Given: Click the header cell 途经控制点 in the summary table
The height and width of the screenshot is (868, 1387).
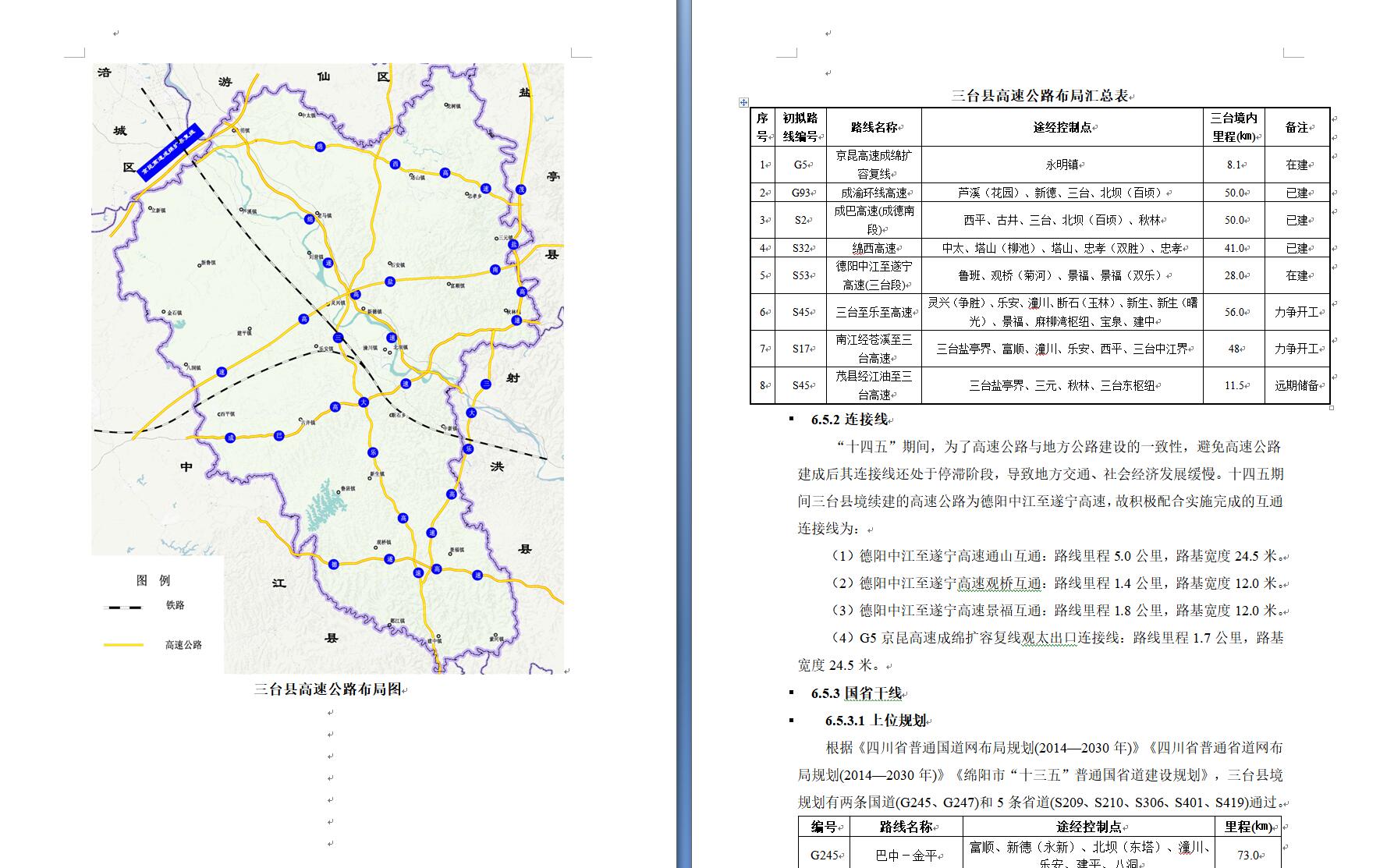Looking at the screenshot, I should (1062, 127).
